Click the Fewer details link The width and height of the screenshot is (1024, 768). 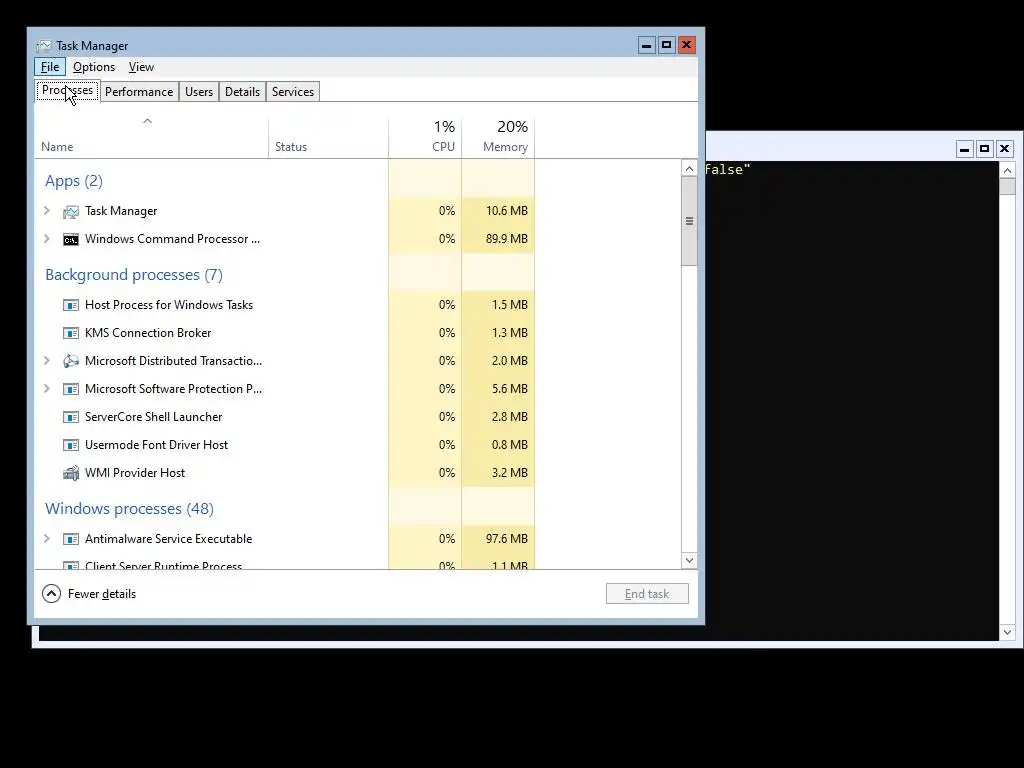[x=102, y=594]
